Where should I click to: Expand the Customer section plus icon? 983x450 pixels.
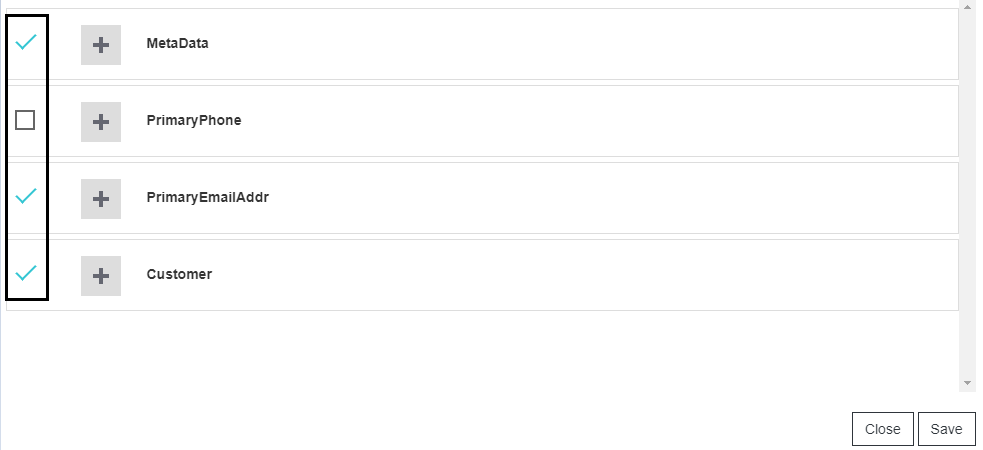101,276
